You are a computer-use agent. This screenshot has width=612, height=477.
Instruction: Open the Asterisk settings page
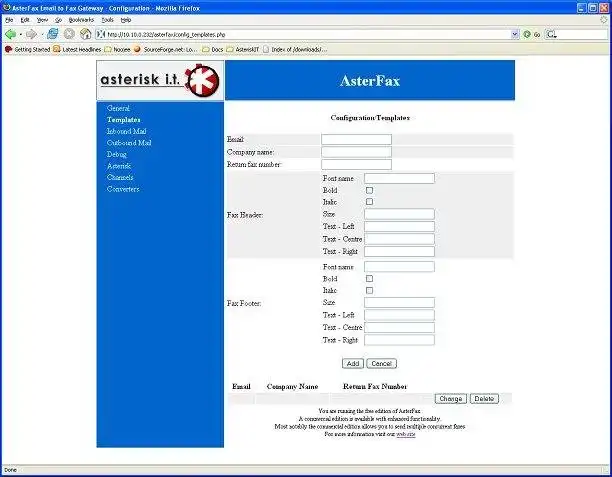(119, 166)
